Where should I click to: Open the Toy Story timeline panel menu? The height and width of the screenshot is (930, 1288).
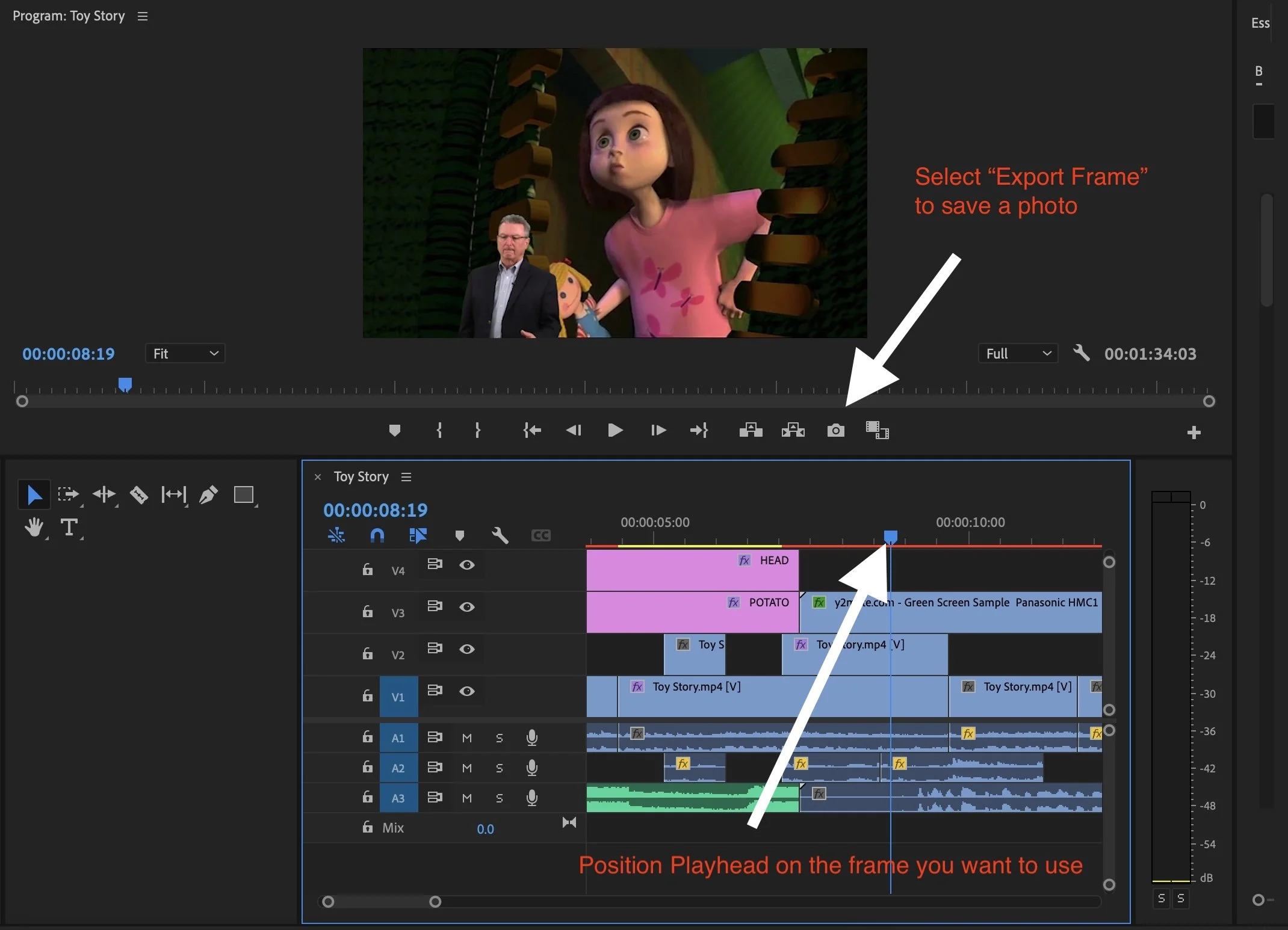click(406, 477)
